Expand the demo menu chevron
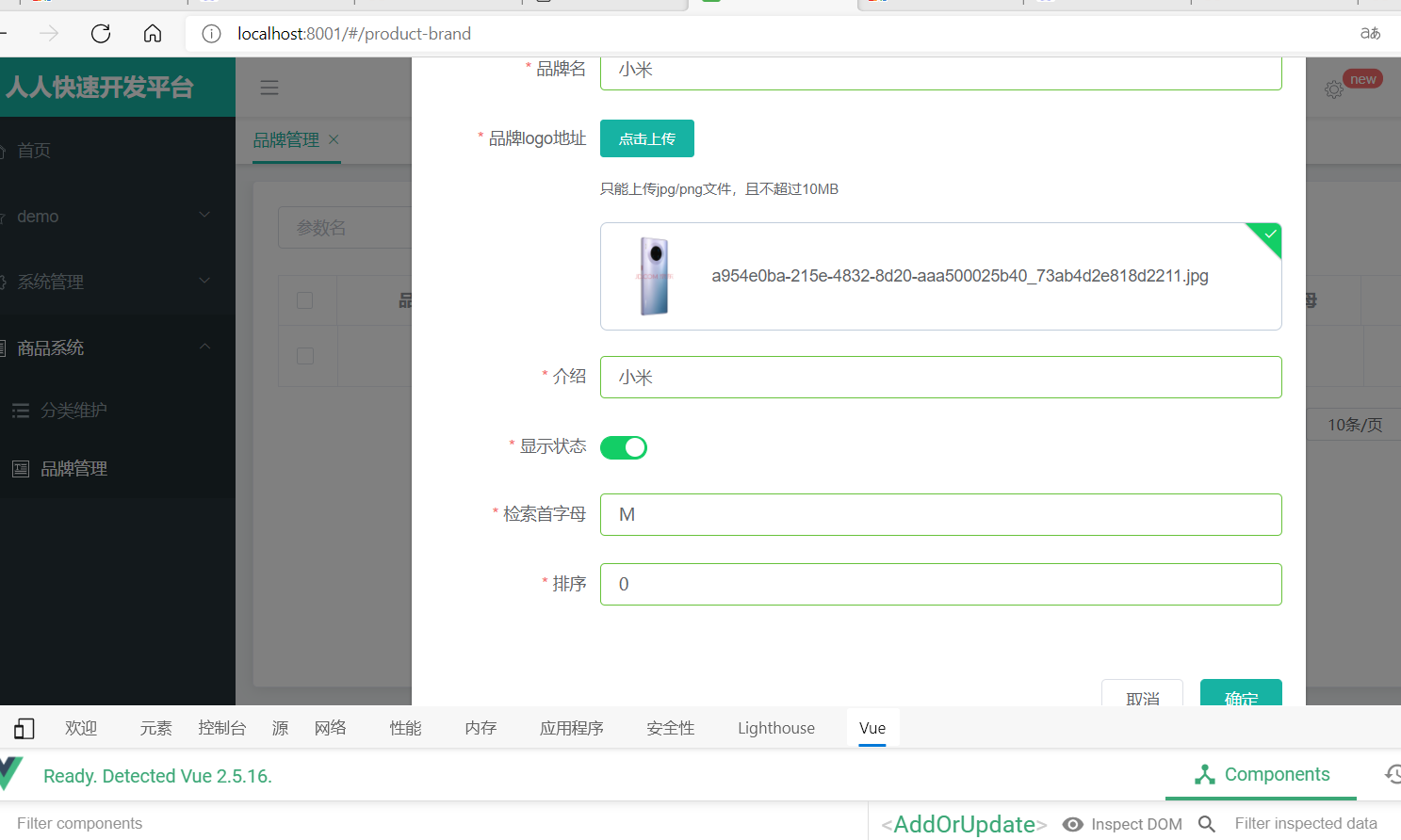Screen dimensions: 1401x840 pyautogui.click(x=204, y=216)
